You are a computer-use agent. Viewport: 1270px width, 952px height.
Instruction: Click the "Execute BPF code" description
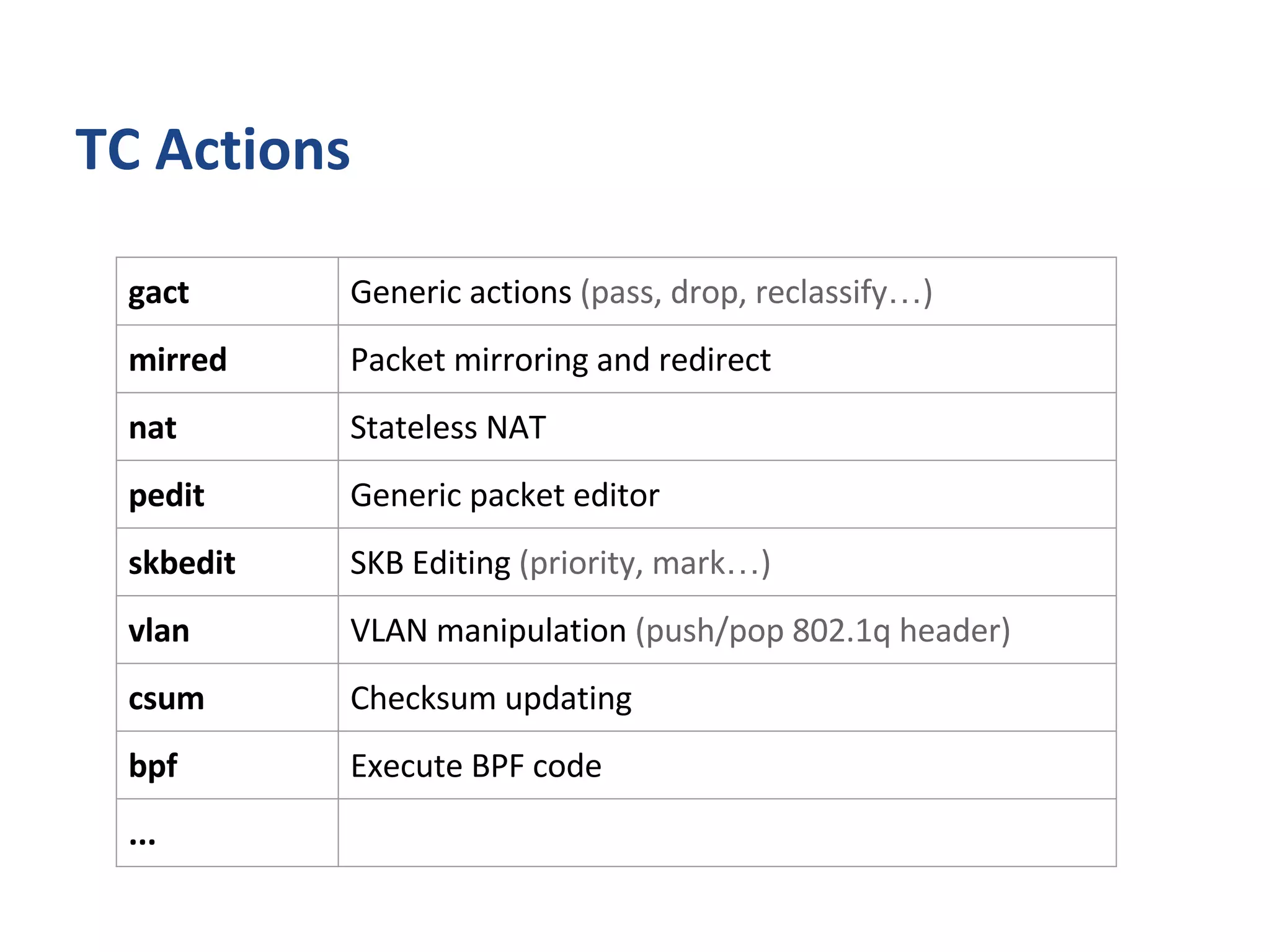[476, 766]
